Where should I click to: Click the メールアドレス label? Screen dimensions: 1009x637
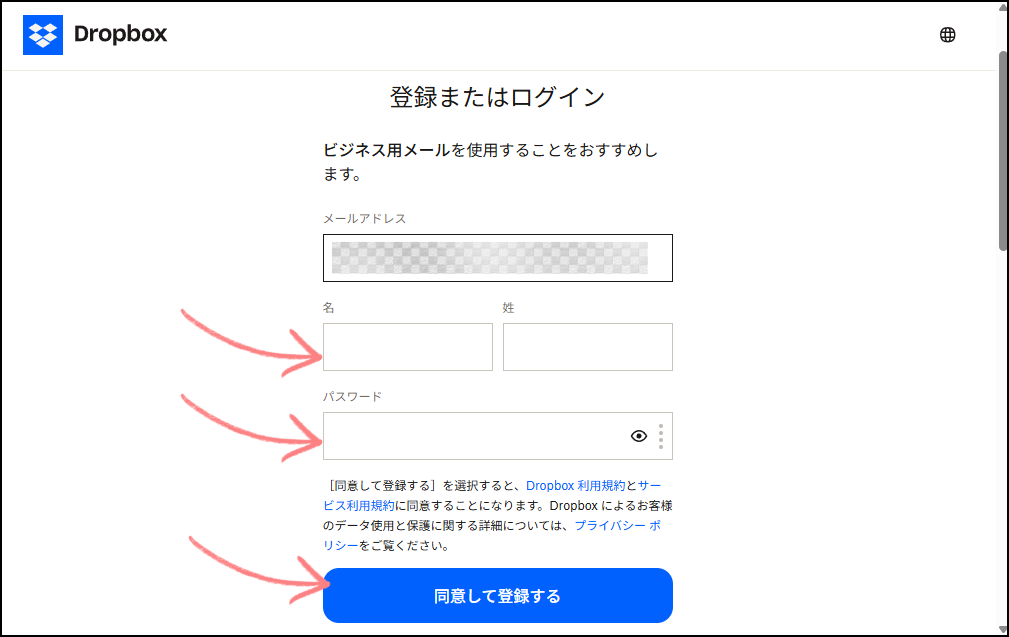coord(364,219)
